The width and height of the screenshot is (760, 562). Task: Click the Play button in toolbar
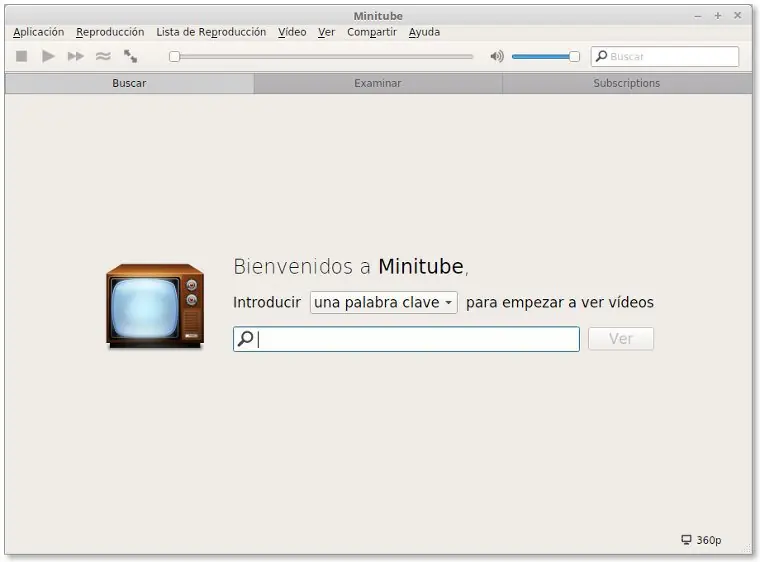click(48, 56)
